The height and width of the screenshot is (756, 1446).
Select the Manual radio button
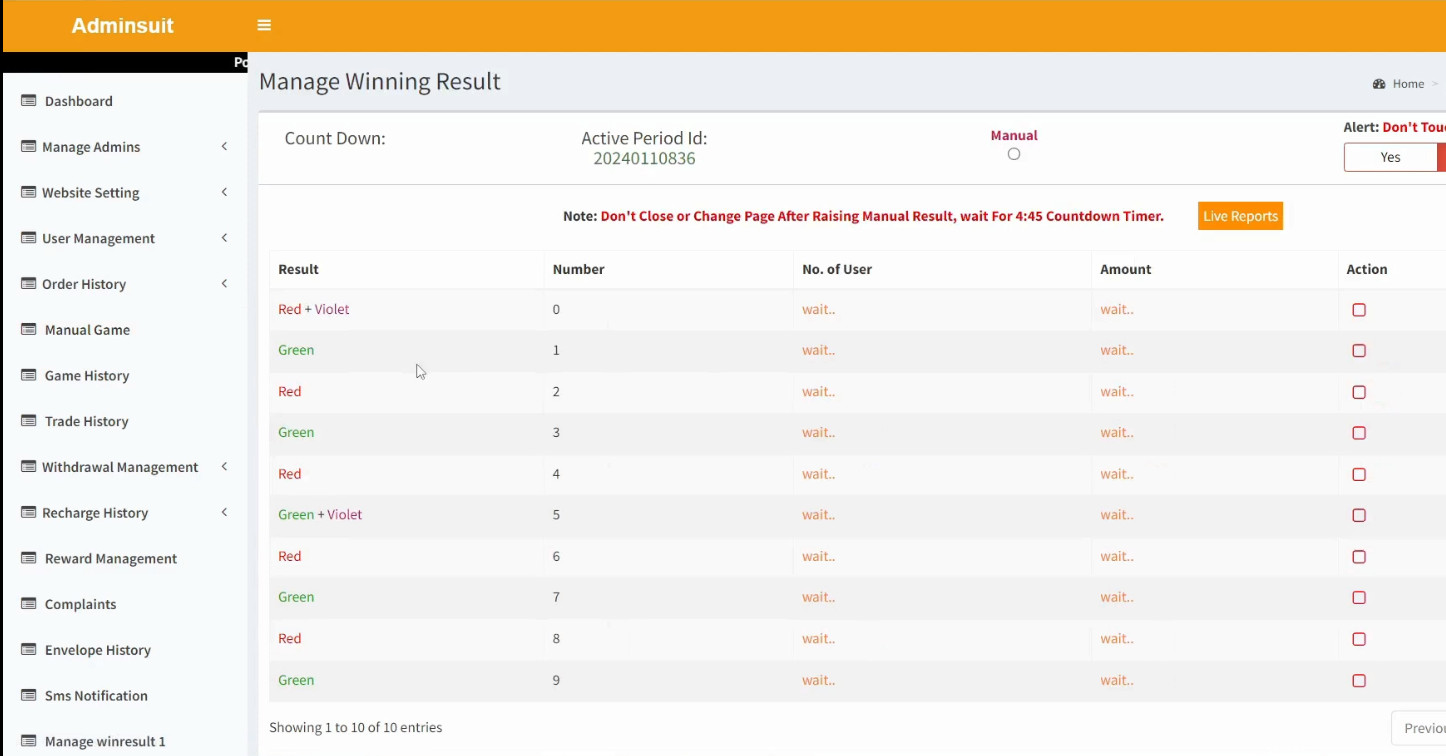pos(1014,154)
